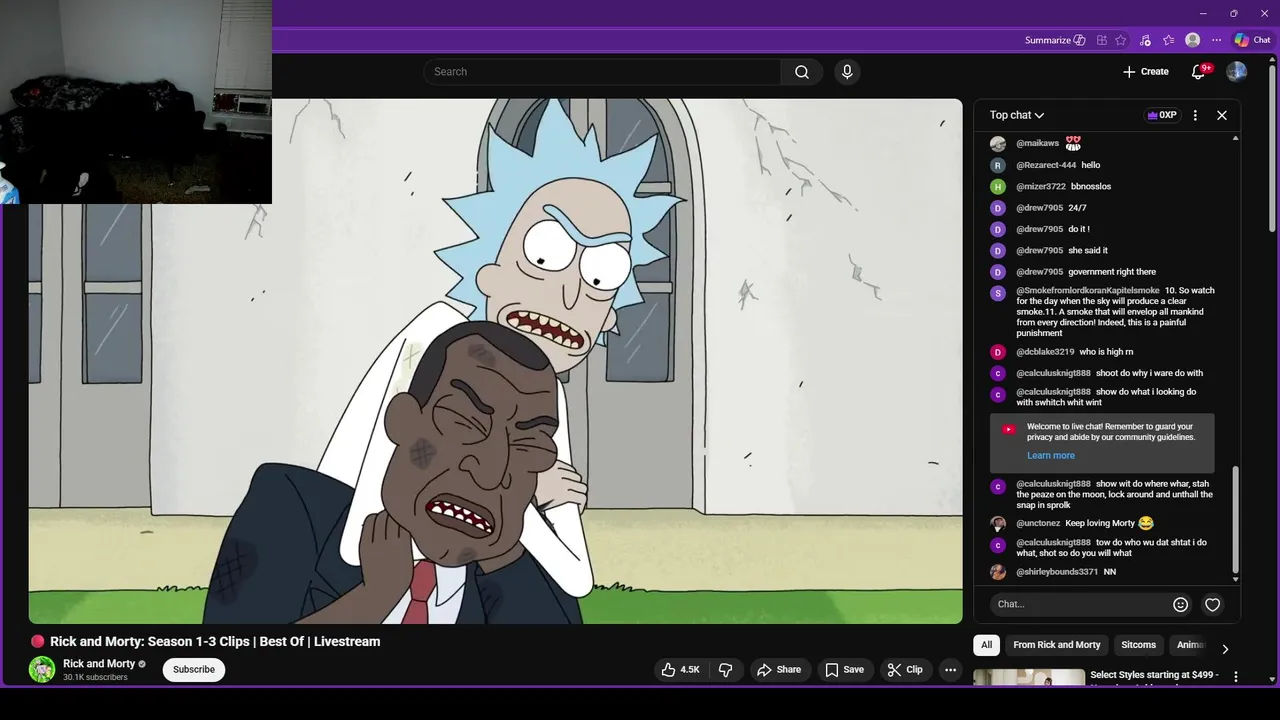Select the All filter chip
Viewport: 1280px width, 720px height.
[x=986, y=645]
